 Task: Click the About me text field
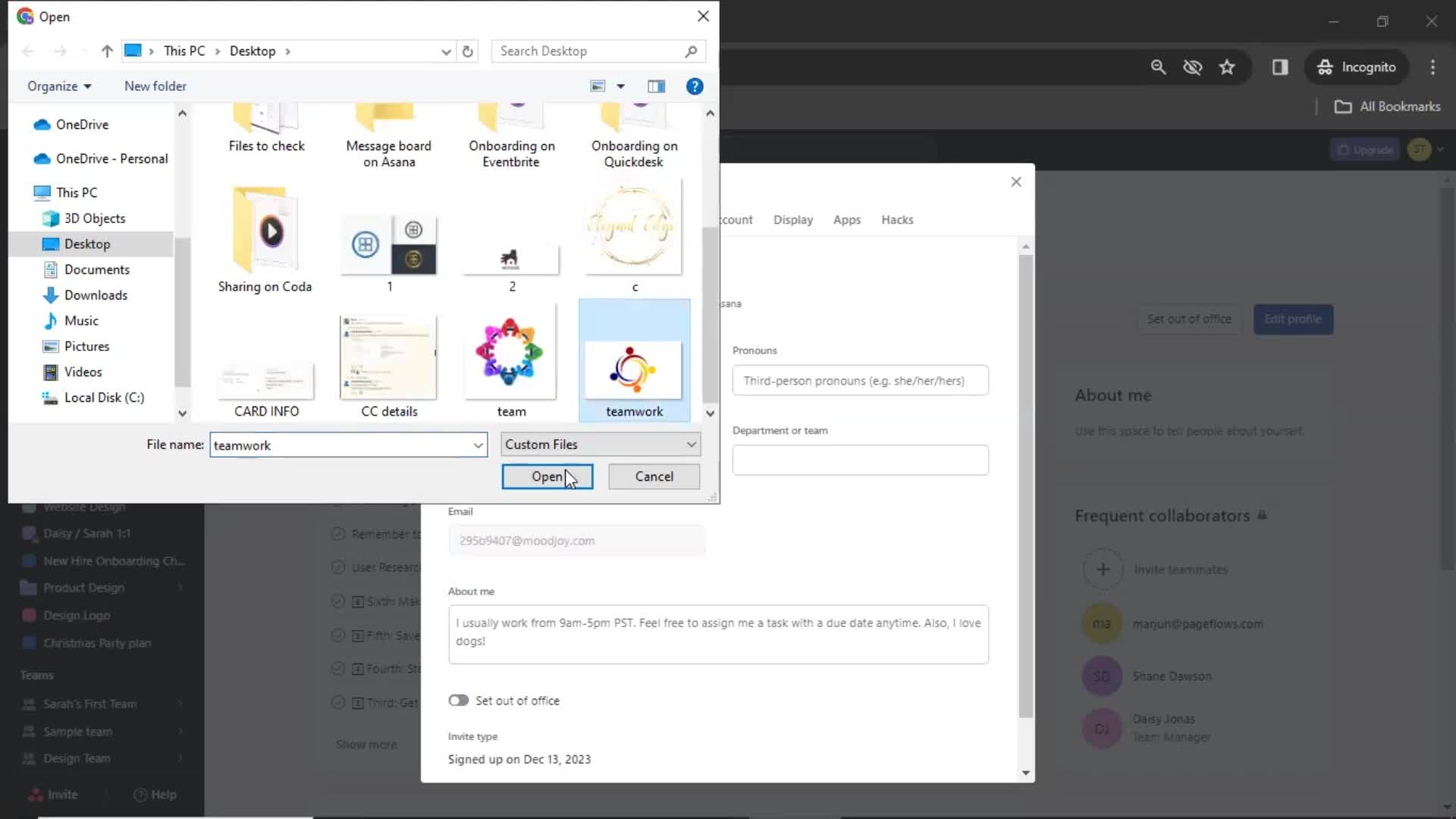[x=718, y=636]
